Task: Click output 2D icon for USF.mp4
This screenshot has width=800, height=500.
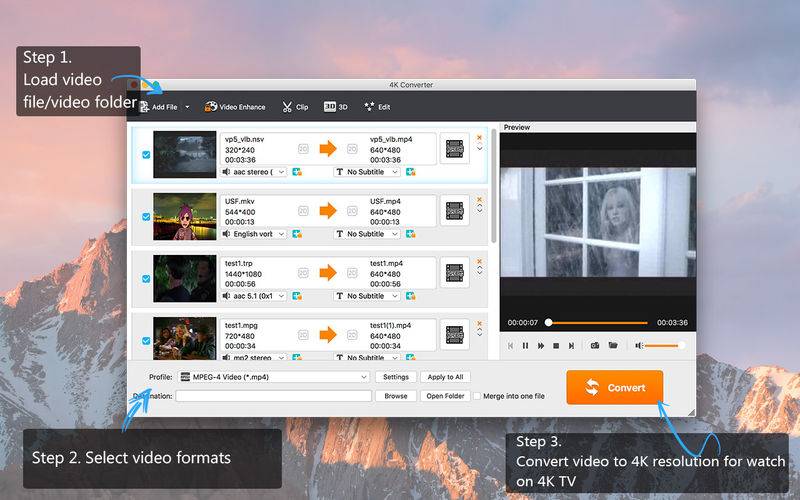Action: [x=353, y=211]
